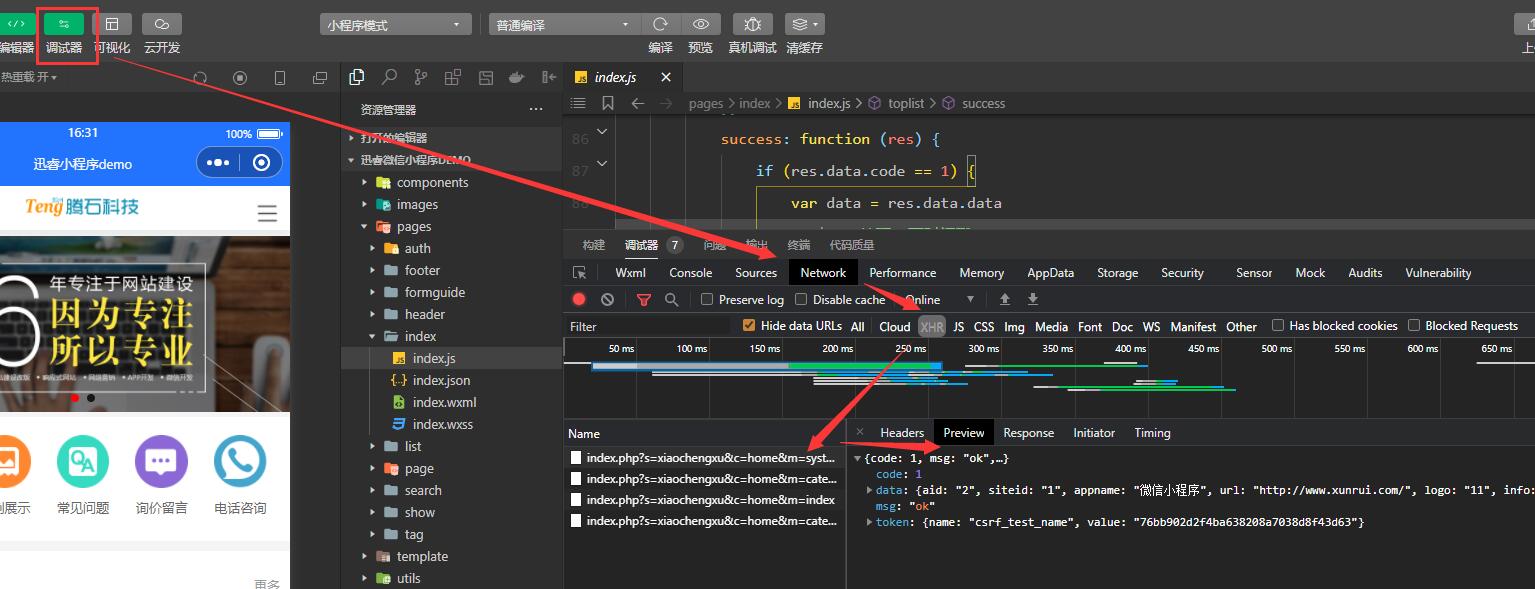1535x589 pixels.
Task: Switch to the Console tab
Action: click(x=691, y=272)
